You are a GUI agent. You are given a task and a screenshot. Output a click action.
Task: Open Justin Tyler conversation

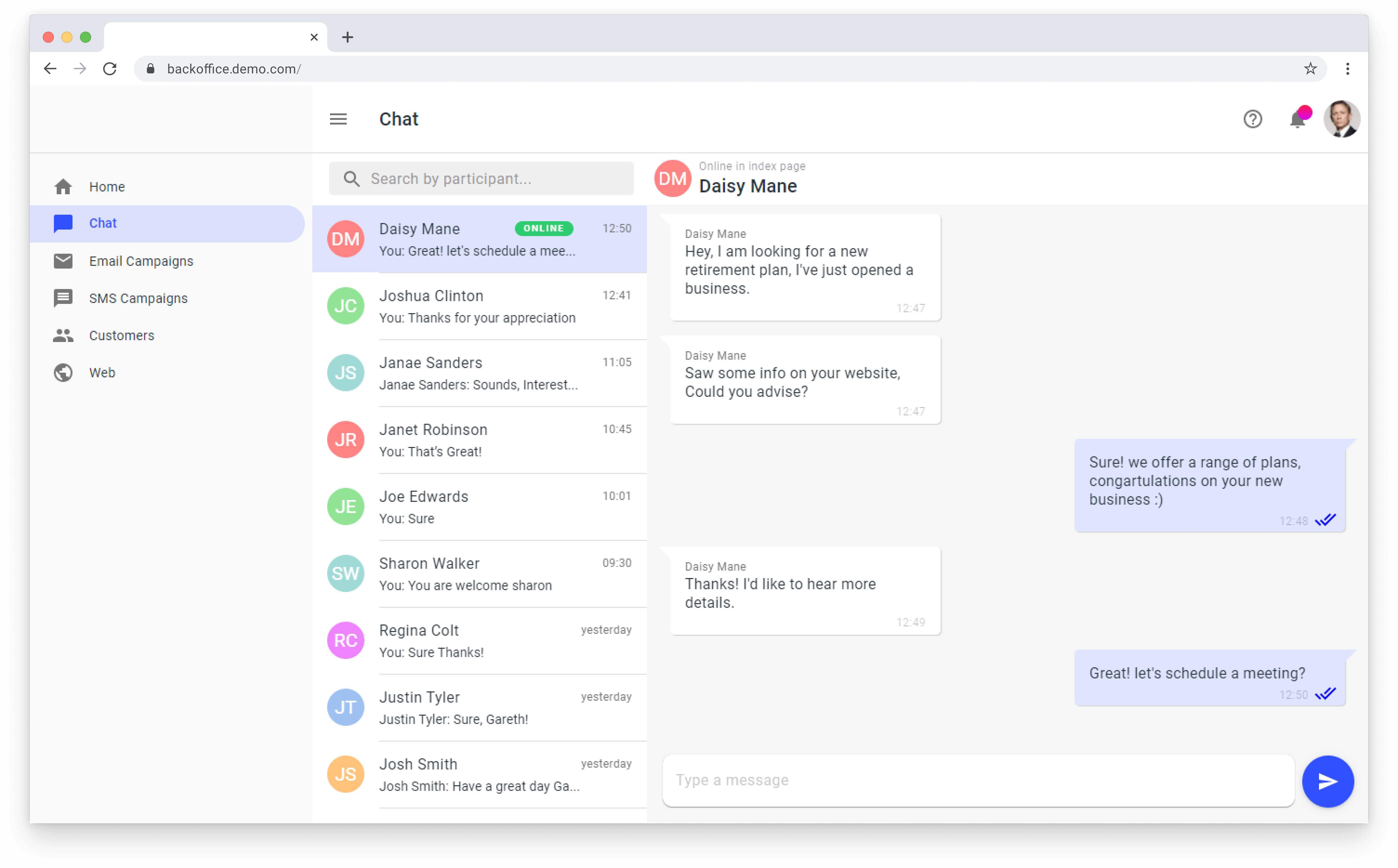tap(479, 707)
